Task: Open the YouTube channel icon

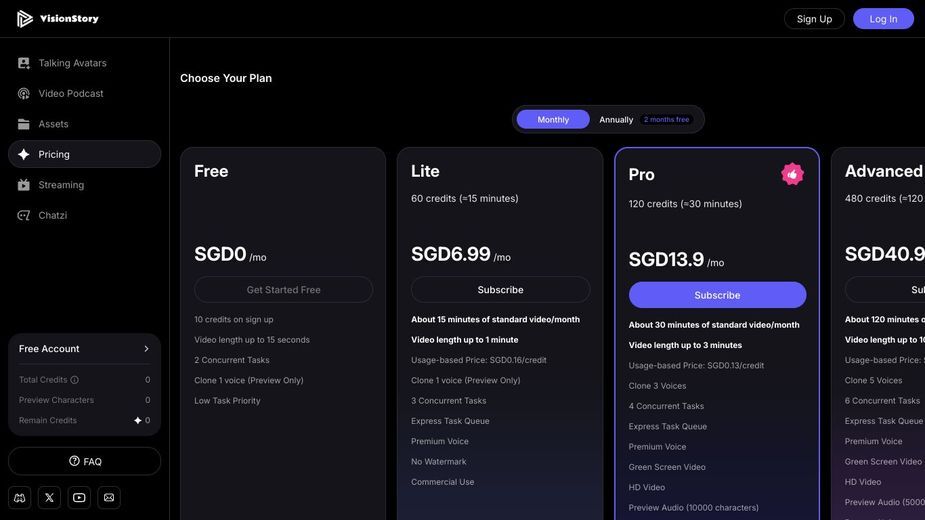Action: pos(79,498)
